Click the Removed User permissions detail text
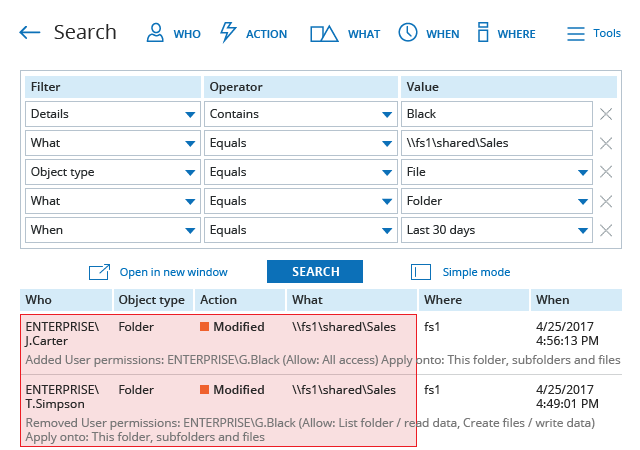 pyautogui.click(x=310, y=430)
